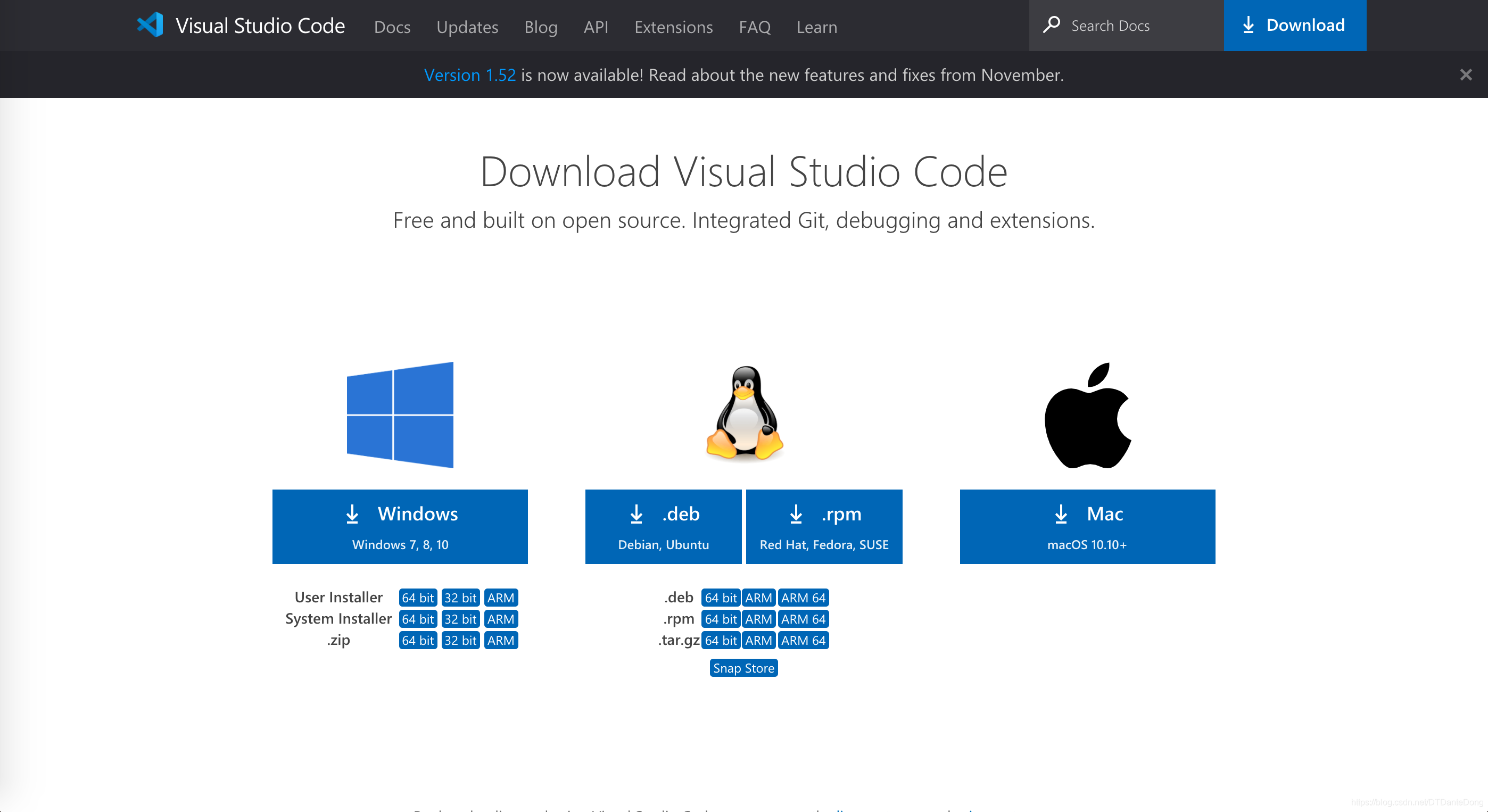1488x812 pixels.
Task: Choose Linux .rpm 64 bit
Action: tap(721, 619)
